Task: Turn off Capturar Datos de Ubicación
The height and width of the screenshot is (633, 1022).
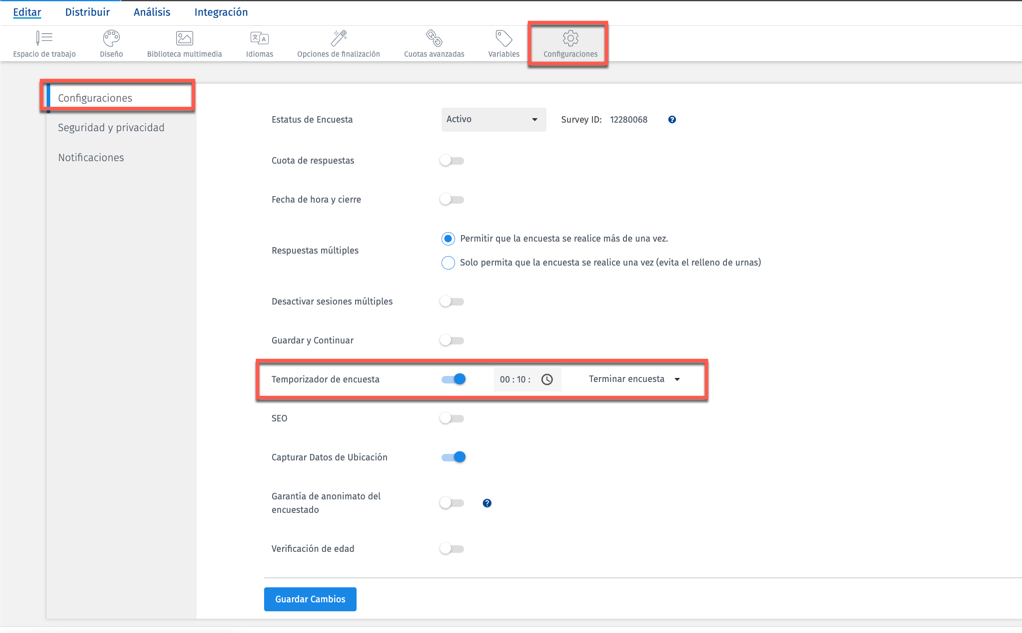Action: point(456,457)
